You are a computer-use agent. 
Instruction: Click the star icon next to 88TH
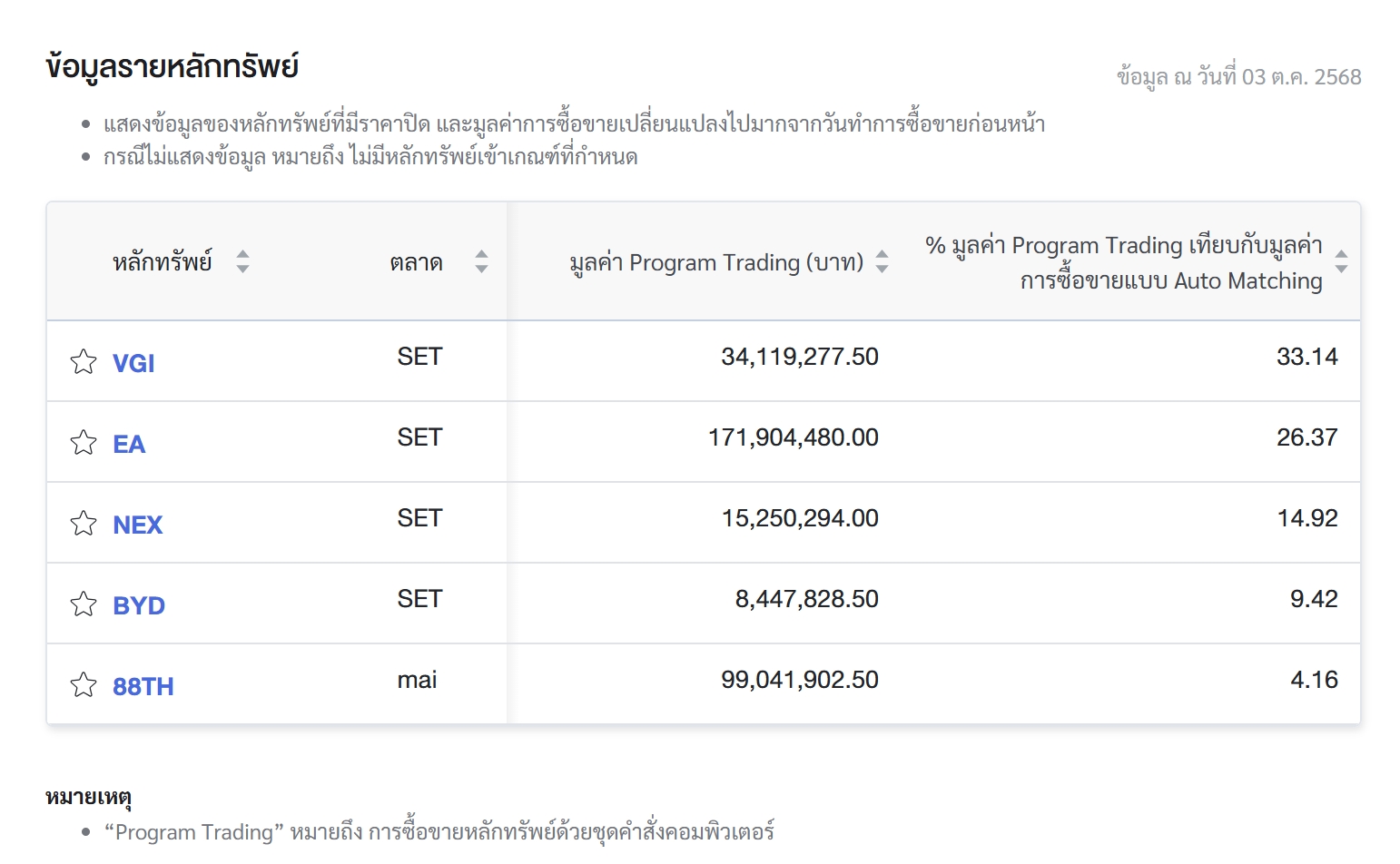(x=84, y=684)
